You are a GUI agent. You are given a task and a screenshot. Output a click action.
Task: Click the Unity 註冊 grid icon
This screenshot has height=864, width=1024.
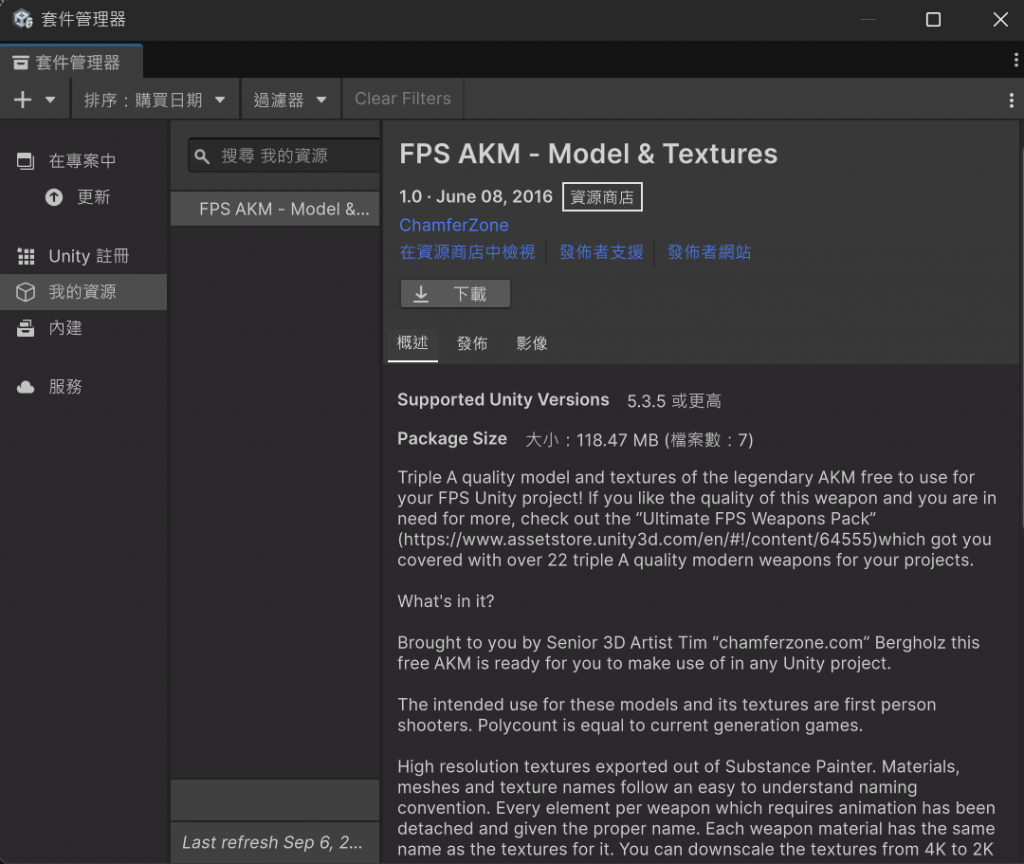pyautogui.click(x=25, y=257)
